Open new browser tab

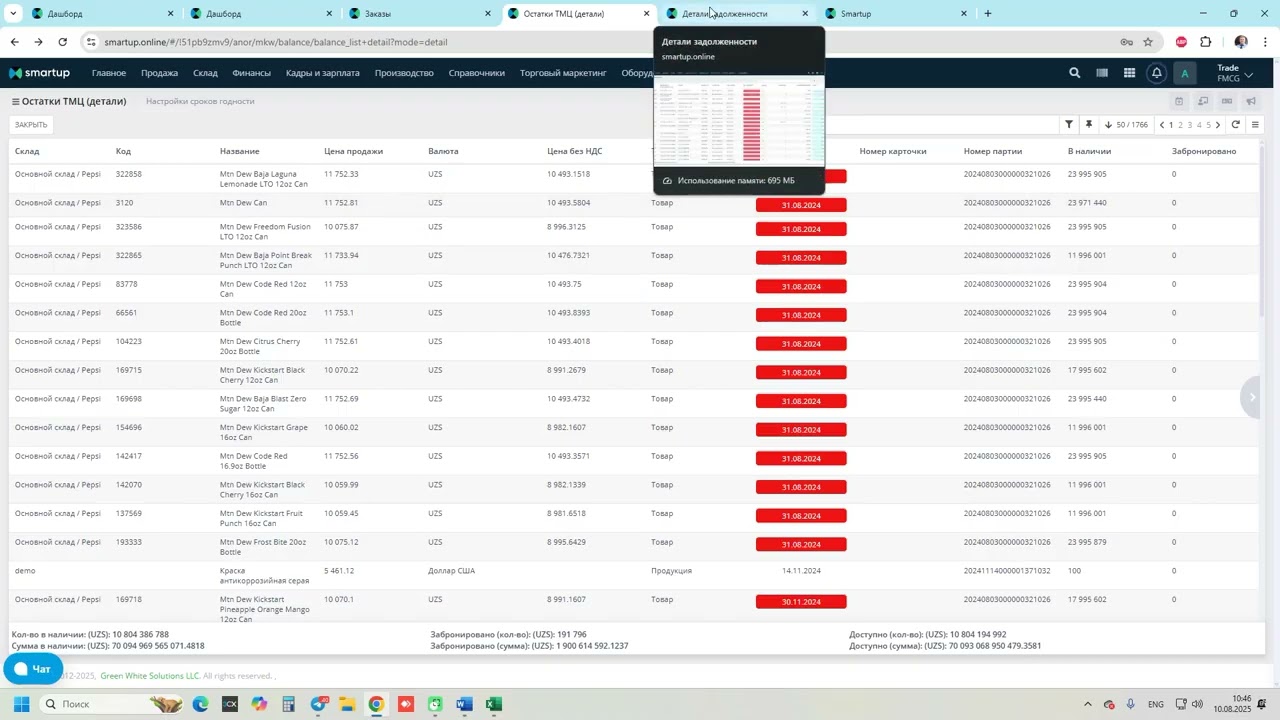pyautogui.click(x=988, y=14)
